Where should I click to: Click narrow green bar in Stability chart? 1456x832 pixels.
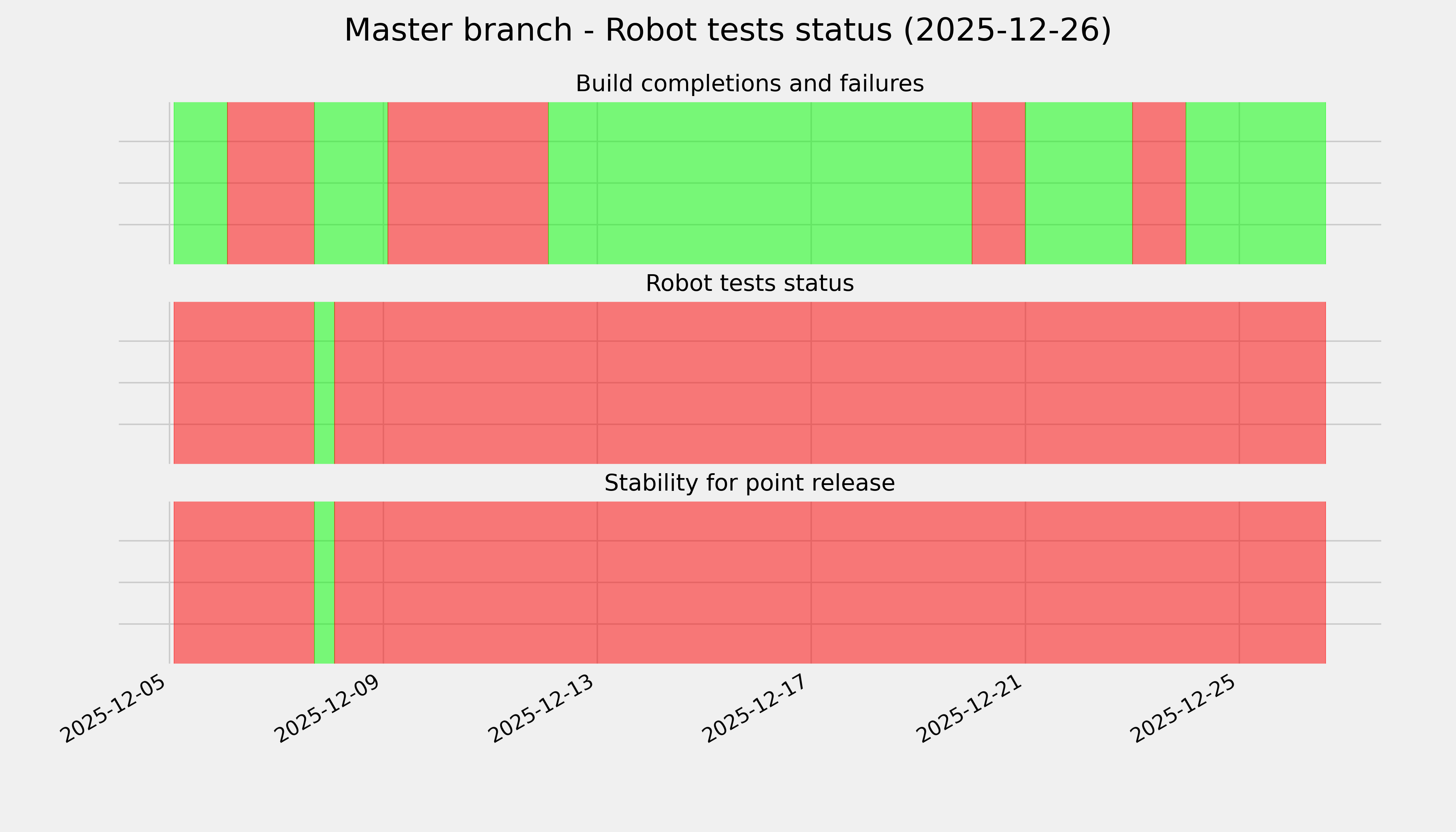point(324,582)
